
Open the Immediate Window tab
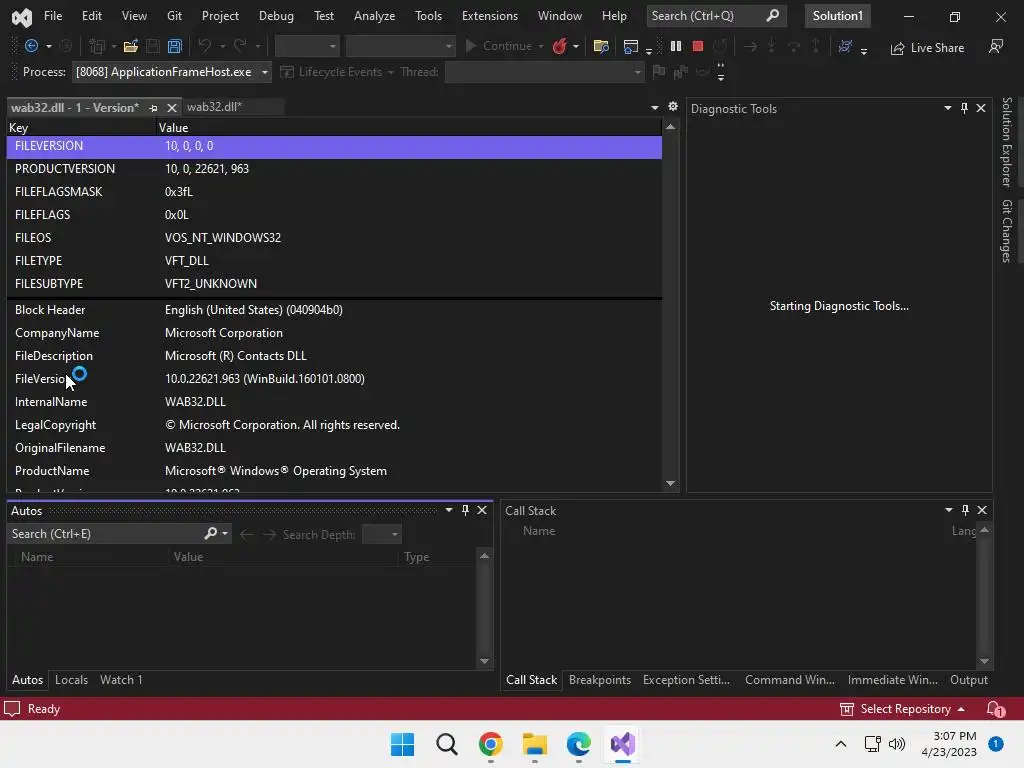point(892,680)
